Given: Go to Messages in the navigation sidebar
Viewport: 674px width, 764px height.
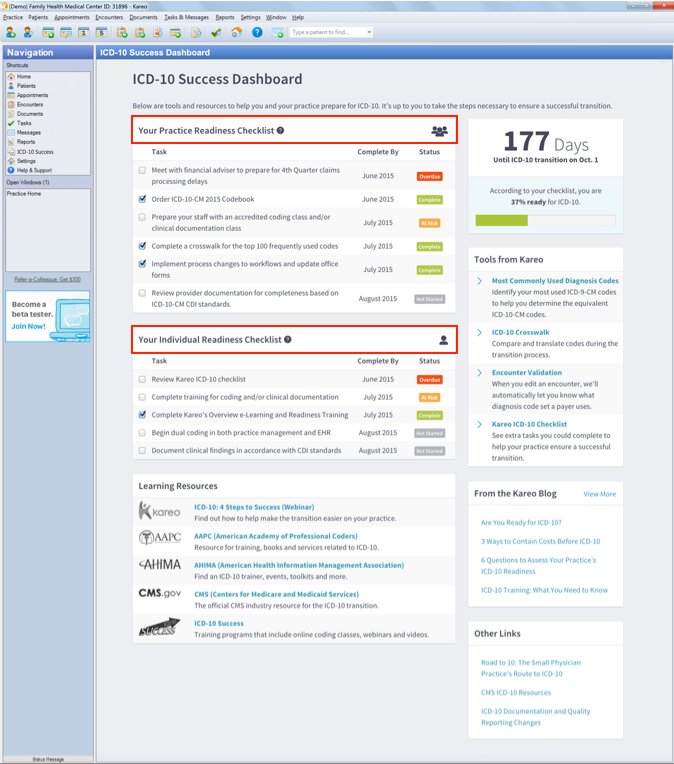Looking at the screenshot, I should [28, 132].
